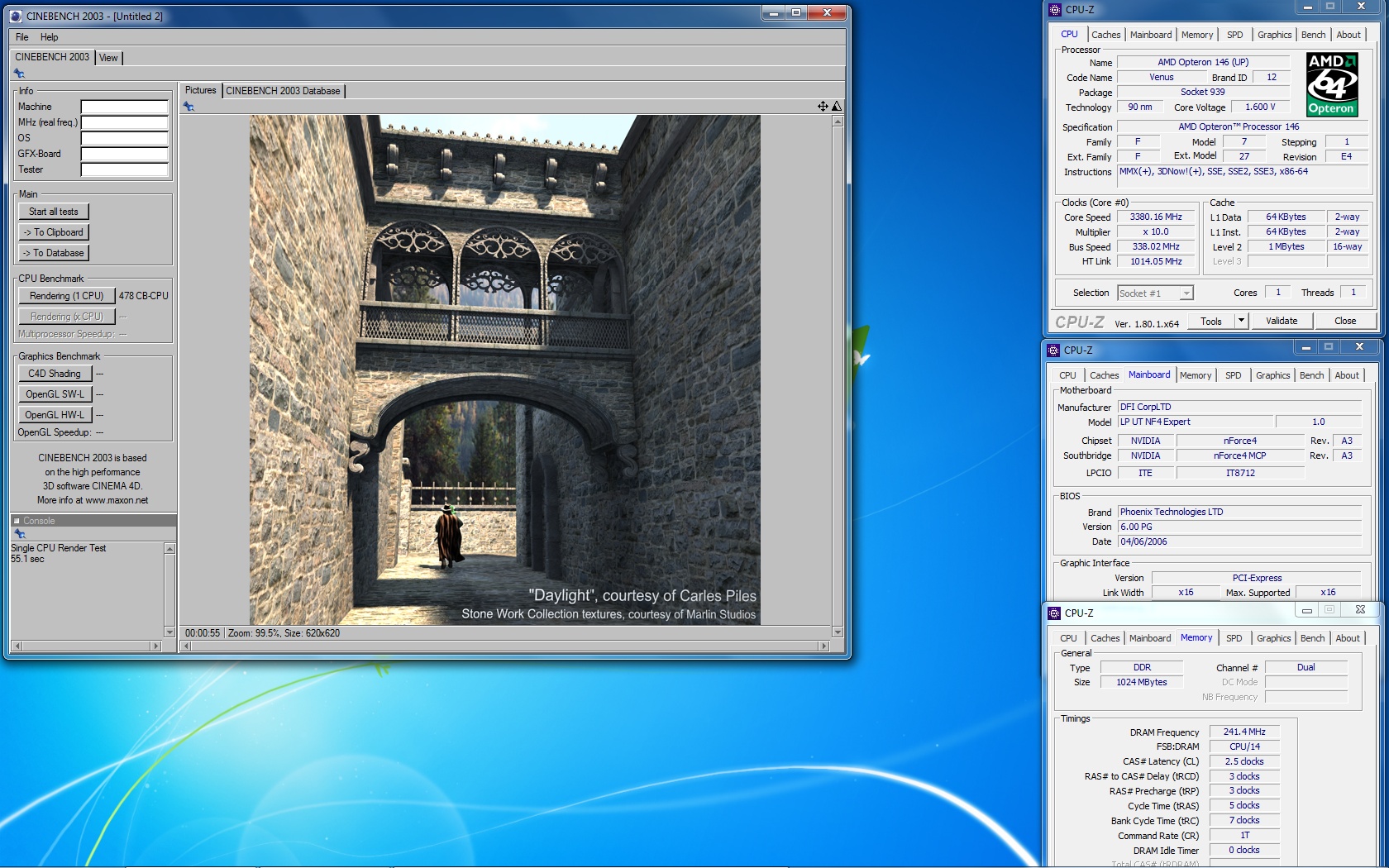1389x868 pixels.
Task: Run the C4D Shading benchmark
Action: point(55,374)
